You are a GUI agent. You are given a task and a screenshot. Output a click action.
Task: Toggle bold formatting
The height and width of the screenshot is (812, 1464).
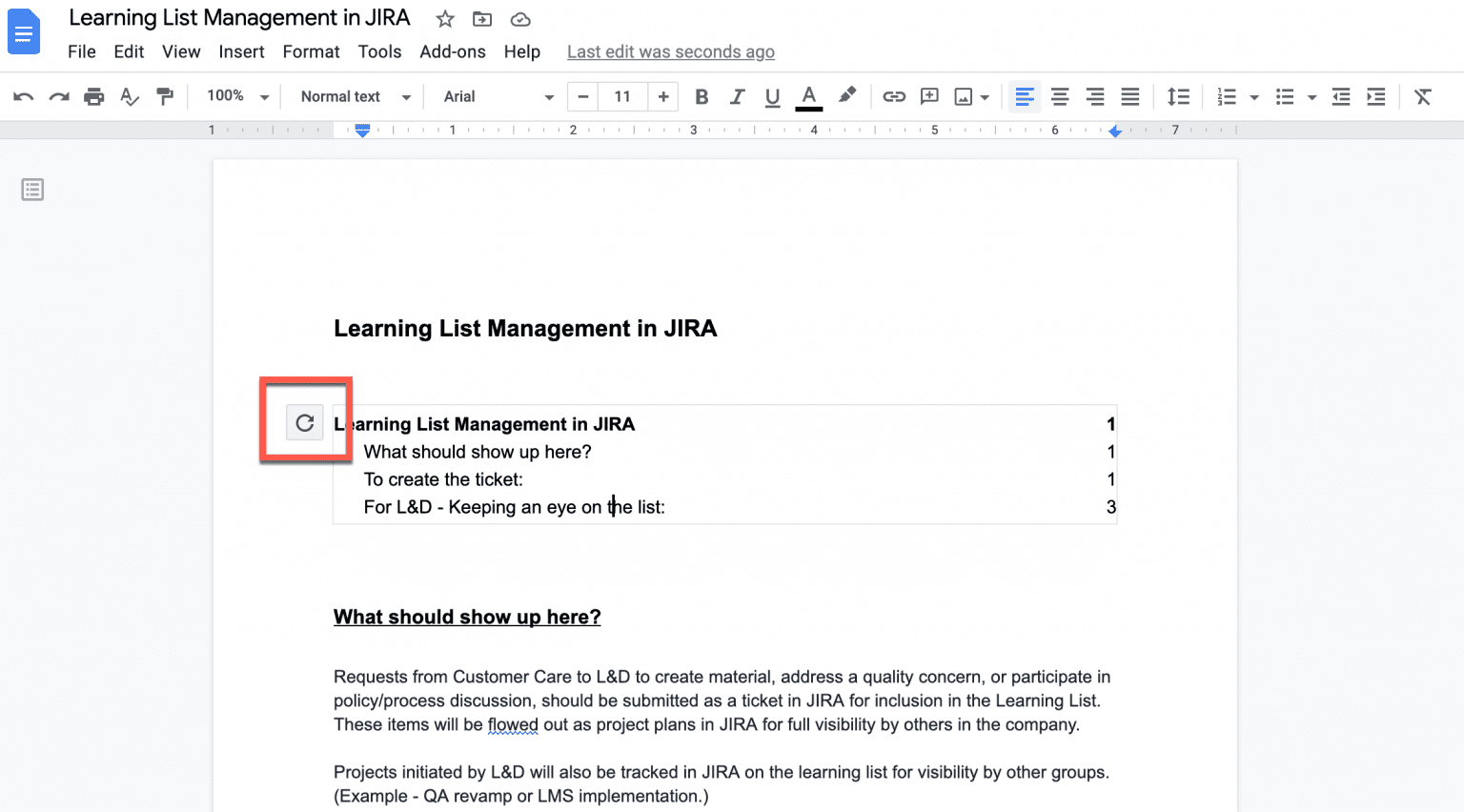pos(701,96)
